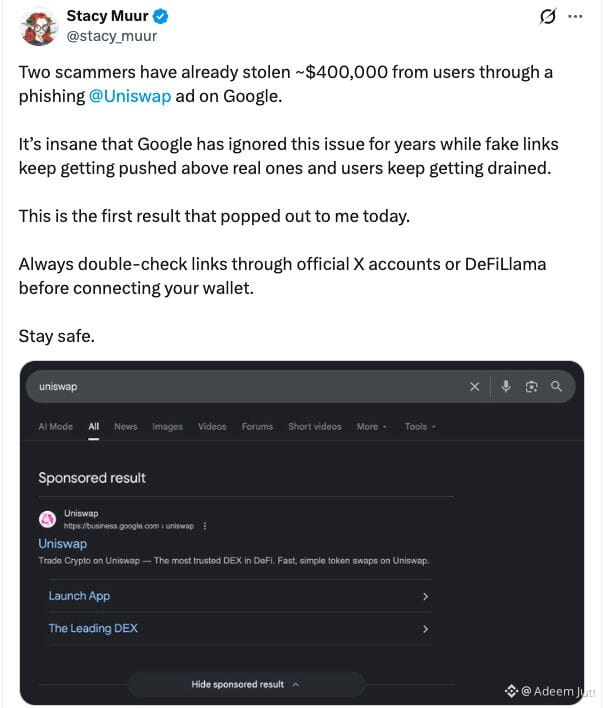Clear the uniswap search with X

point(474,387)
